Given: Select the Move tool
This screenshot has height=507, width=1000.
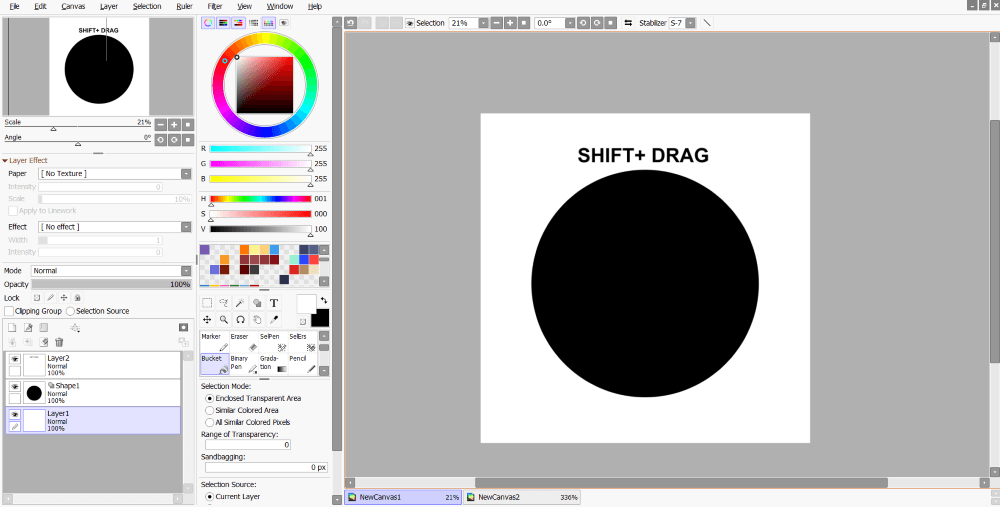Looking at the screenshot, I should click(207, 320).
